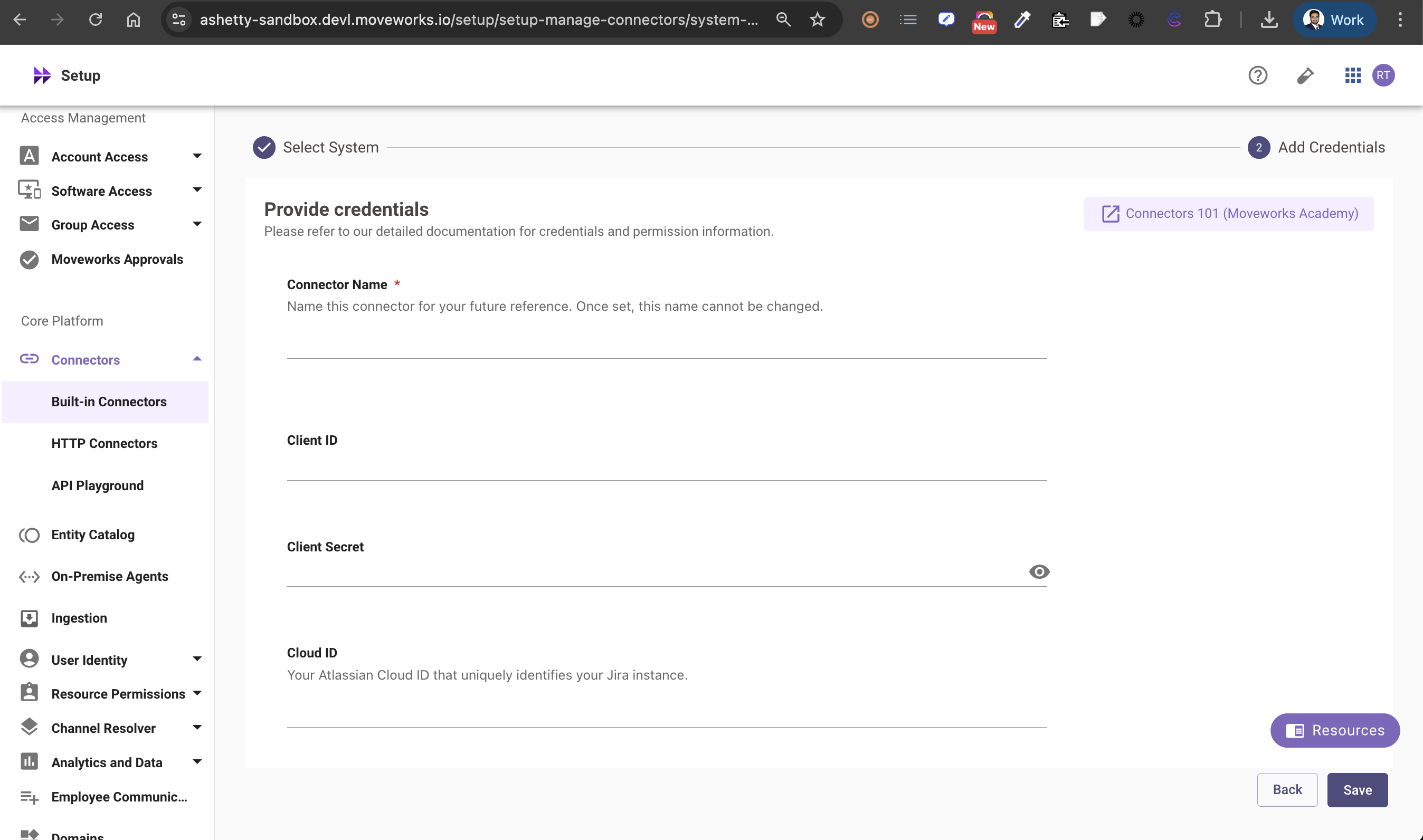The image size is (1423, 840).
Task: Click the Entity Catalog sidebar icon
Action: [29, 535]
